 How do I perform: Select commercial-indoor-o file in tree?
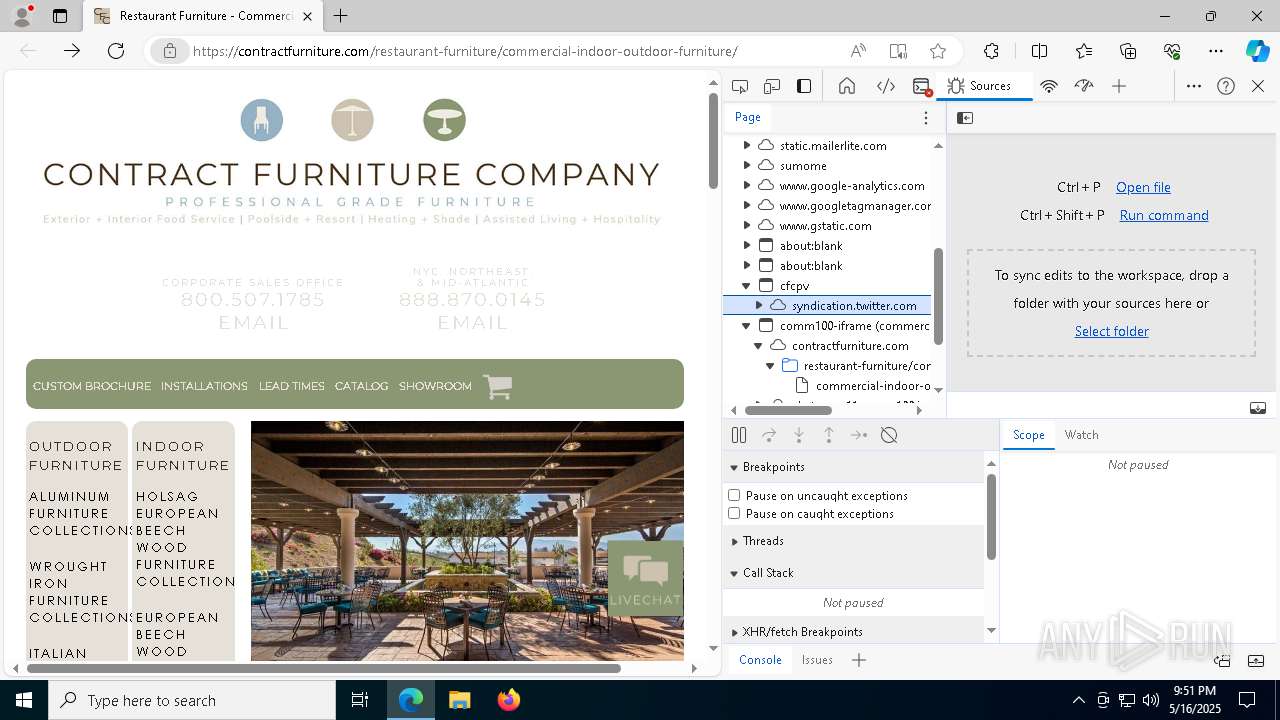coord(873,385)
